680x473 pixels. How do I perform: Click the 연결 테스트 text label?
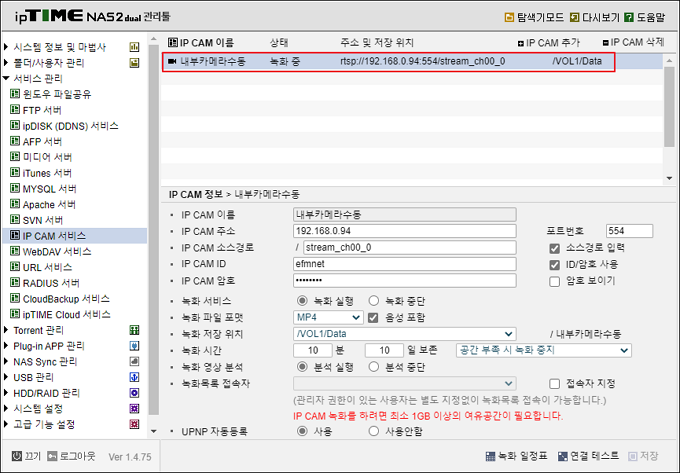pos(594,456)
